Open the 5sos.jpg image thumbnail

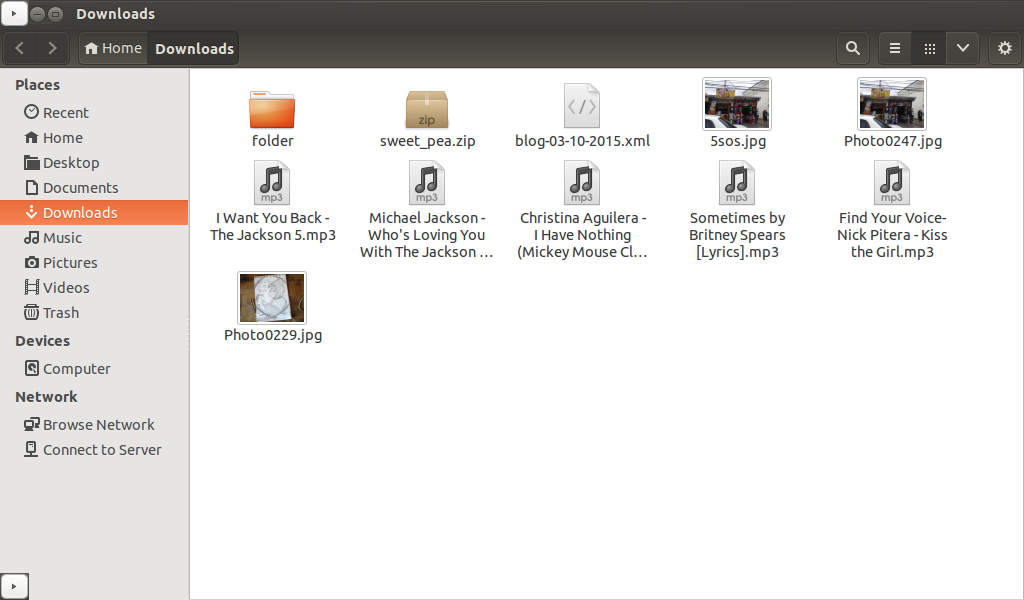[x=737, y=103]
